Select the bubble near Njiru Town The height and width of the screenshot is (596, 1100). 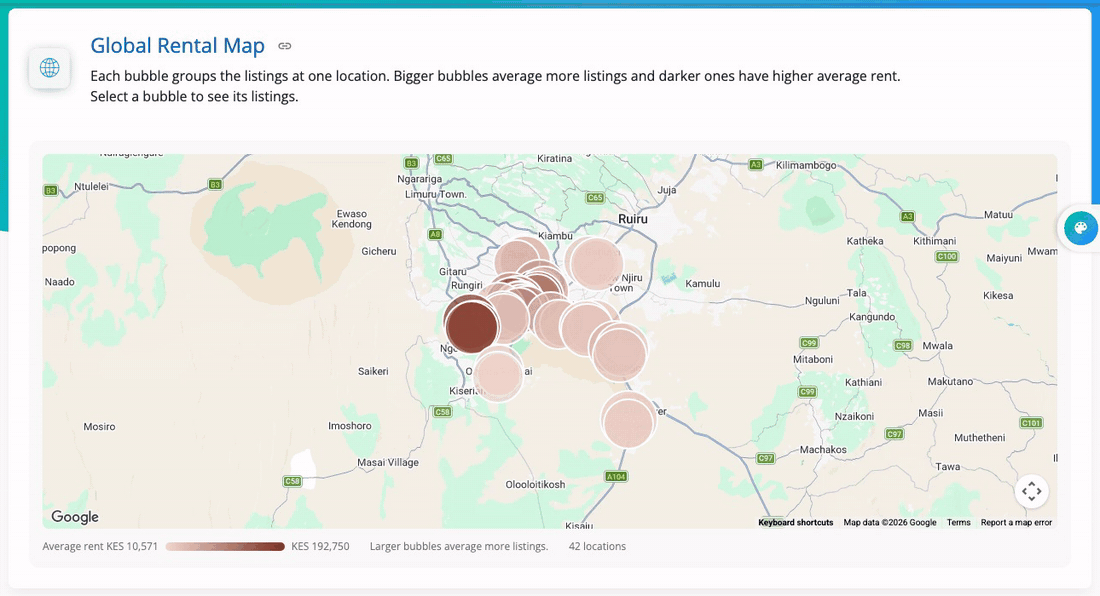[x=596, y=264]
